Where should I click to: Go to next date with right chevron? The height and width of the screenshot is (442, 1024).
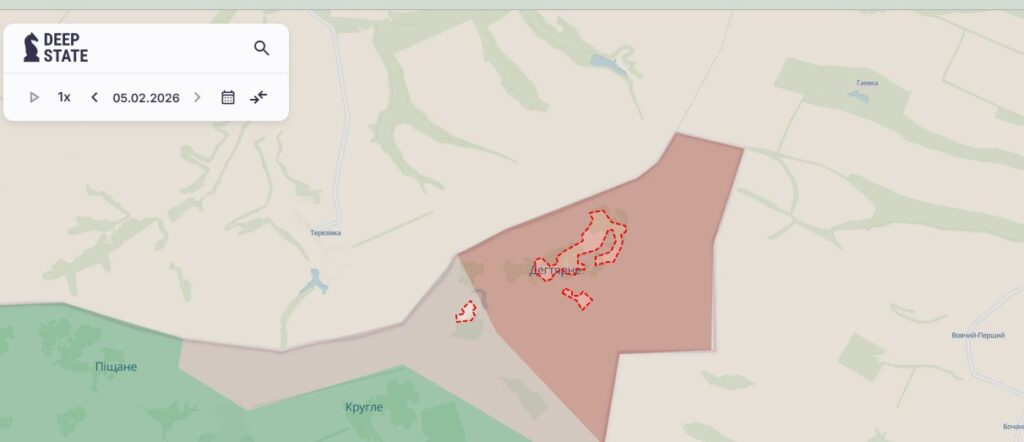click(197, 97)
